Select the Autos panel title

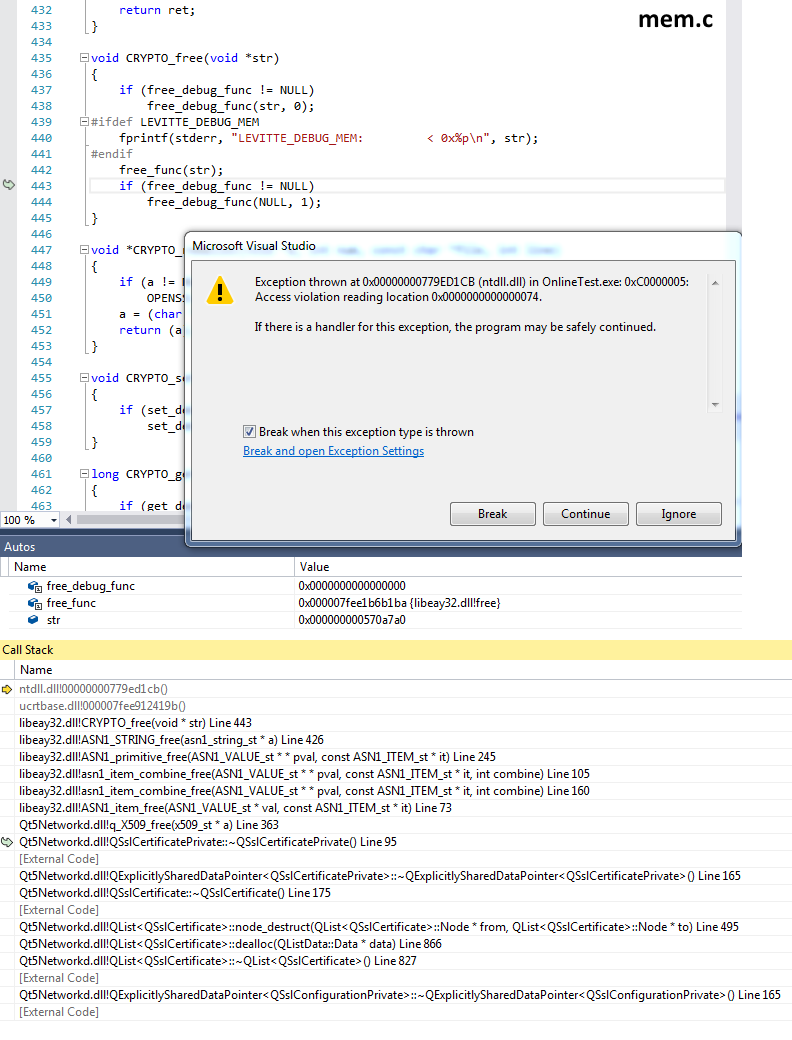click(20, 547)
